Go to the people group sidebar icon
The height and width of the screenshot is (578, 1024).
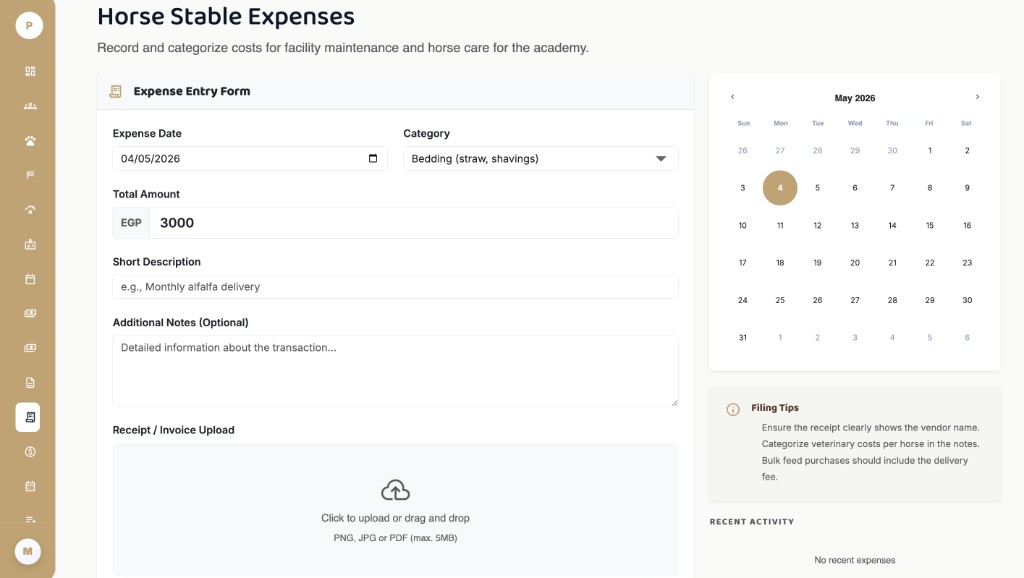point(30,106)
